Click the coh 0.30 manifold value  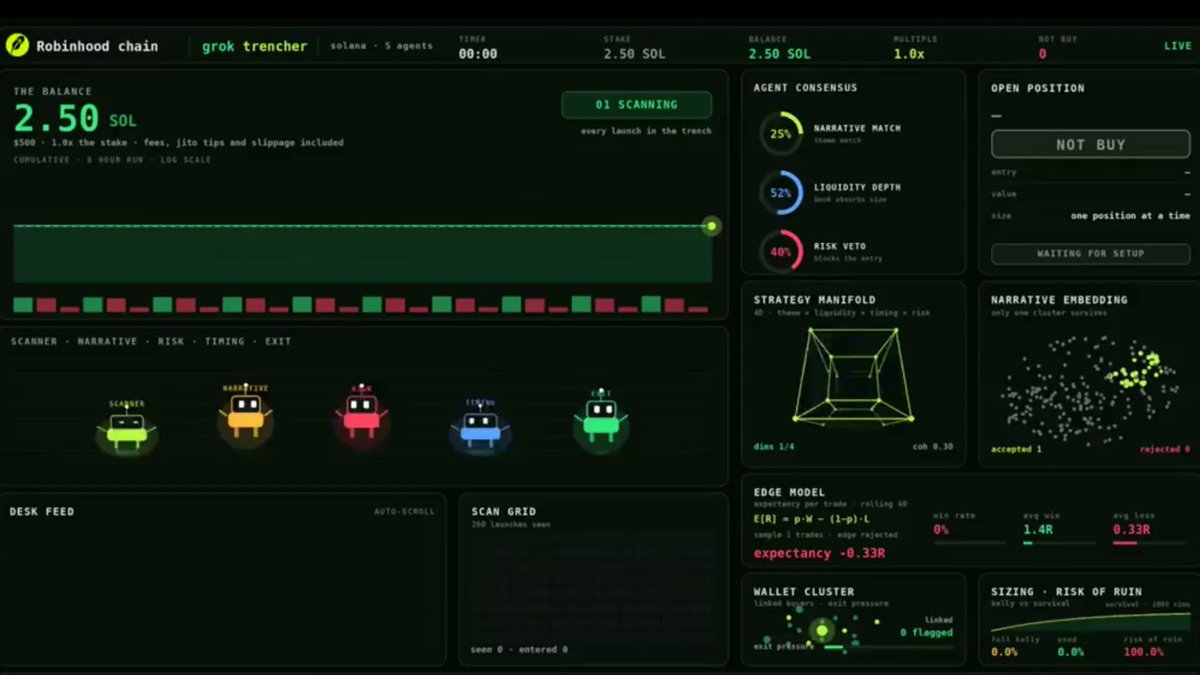coord(933,447)
